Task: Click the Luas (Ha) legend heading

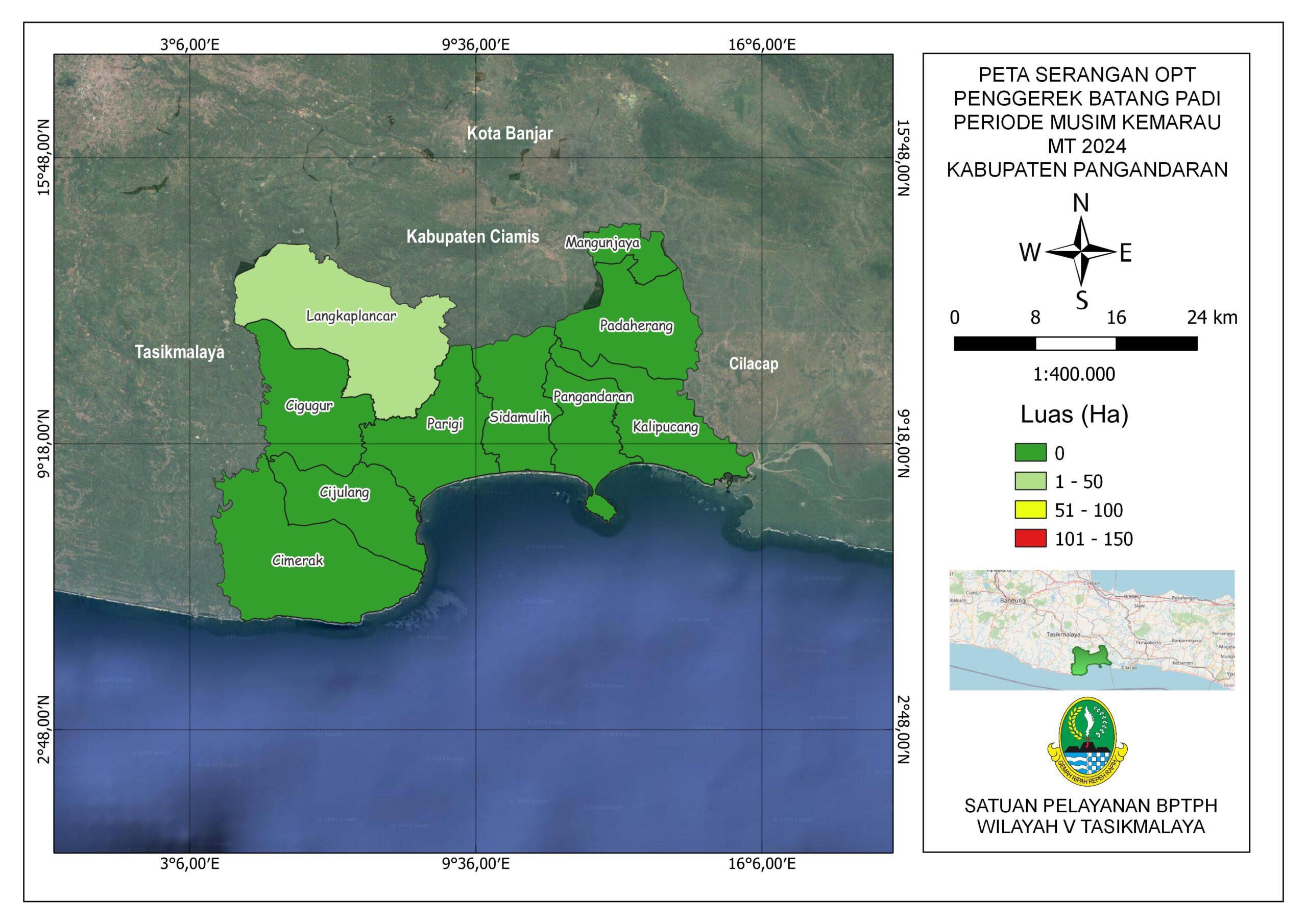Action: point(1074,414)
